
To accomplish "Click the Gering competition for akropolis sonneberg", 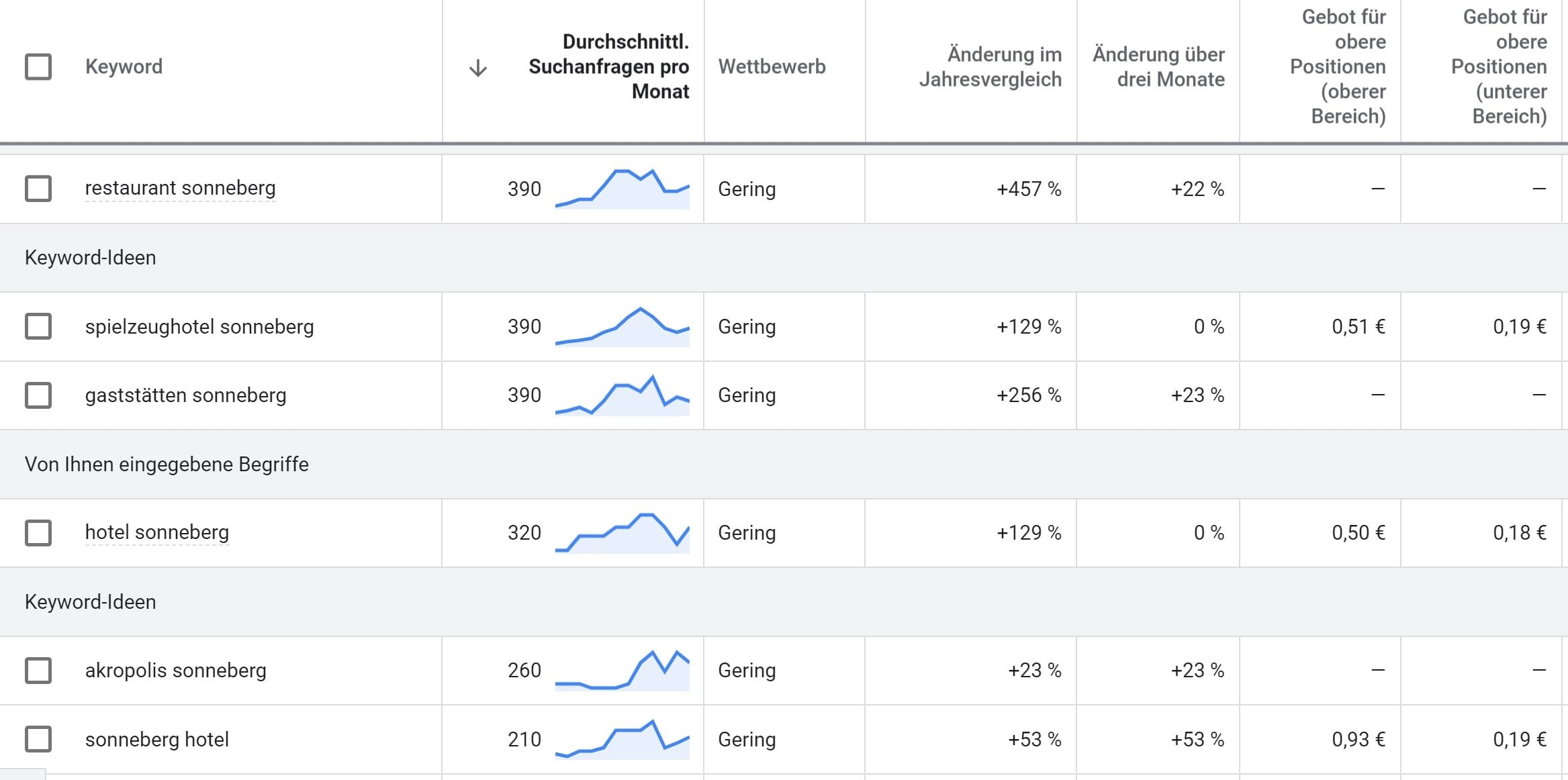I will click(747, 670).
